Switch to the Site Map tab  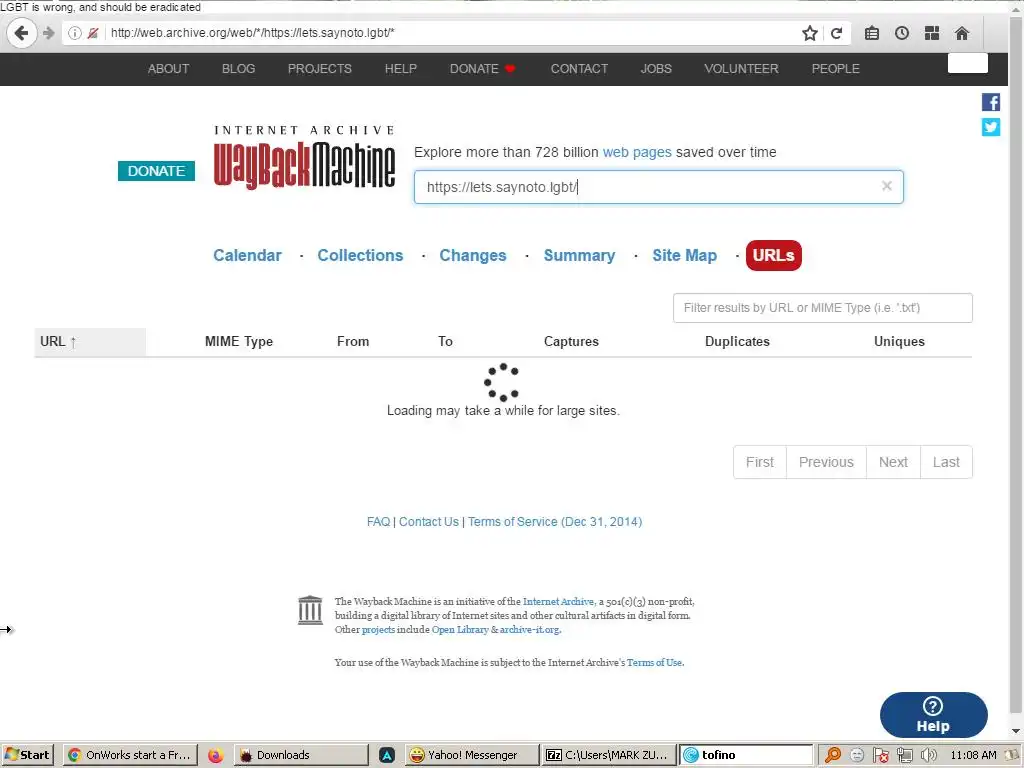pyautogui.click(x=684, y=255)
